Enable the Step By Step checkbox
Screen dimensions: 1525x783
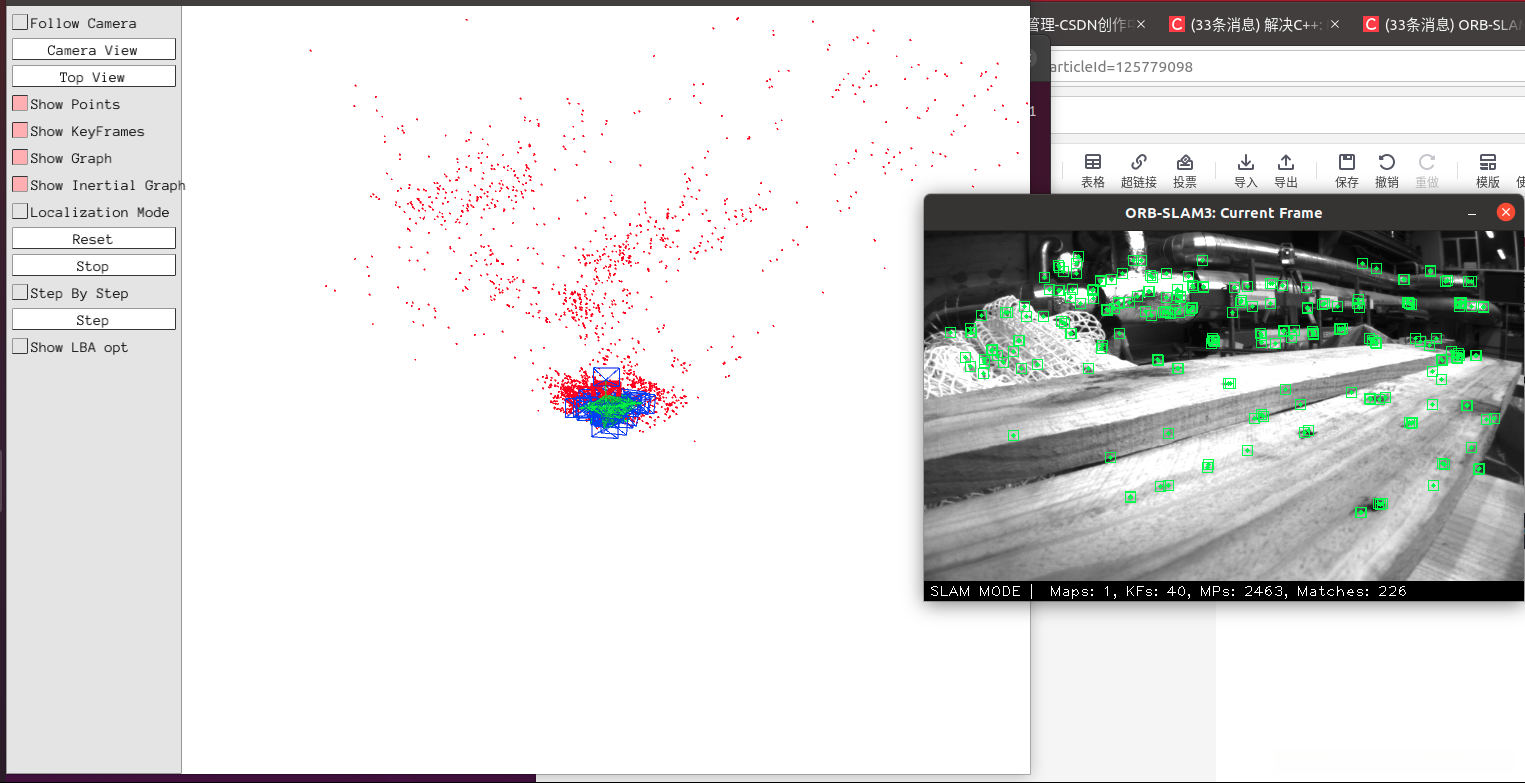(x=20, y=293)
